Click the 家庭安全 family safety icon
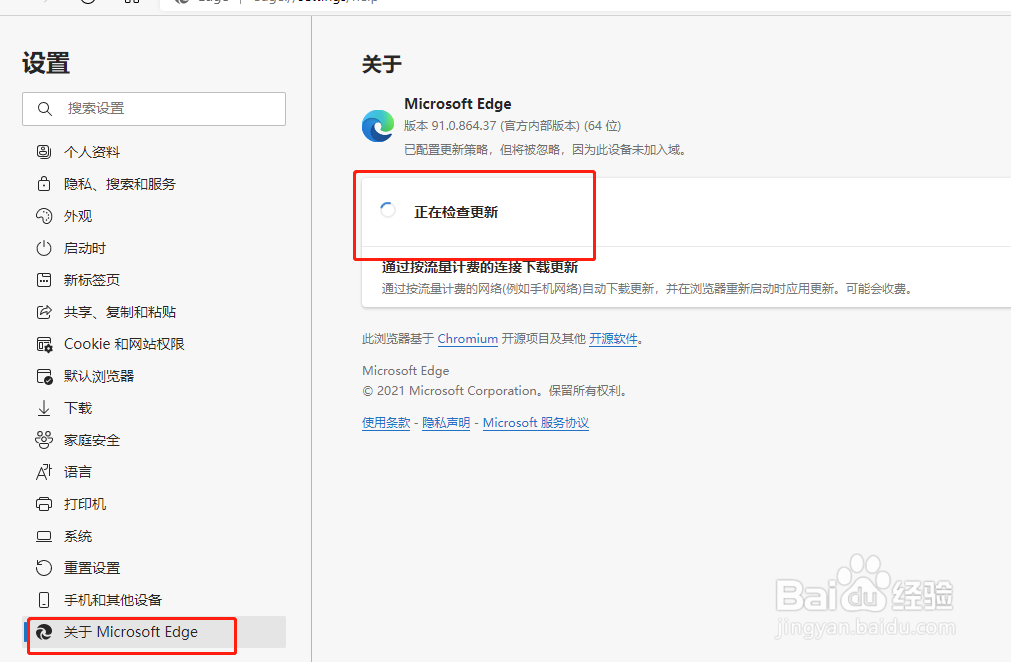 click(44, 440)
